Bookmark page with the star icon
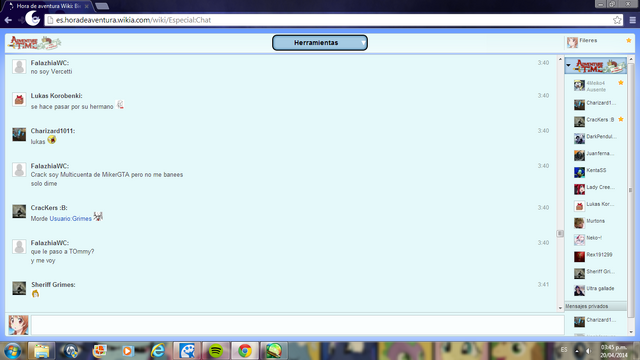 point(617,20)
